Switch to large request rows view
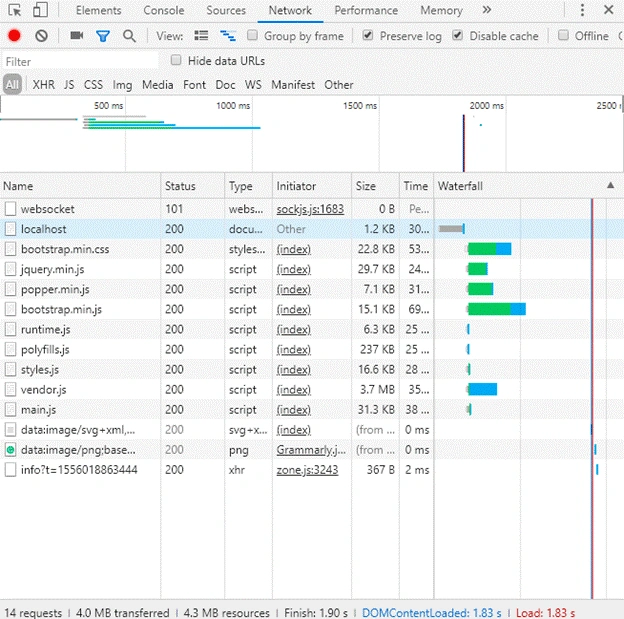Viewport: 624px width, 619px height. [201, 36]
